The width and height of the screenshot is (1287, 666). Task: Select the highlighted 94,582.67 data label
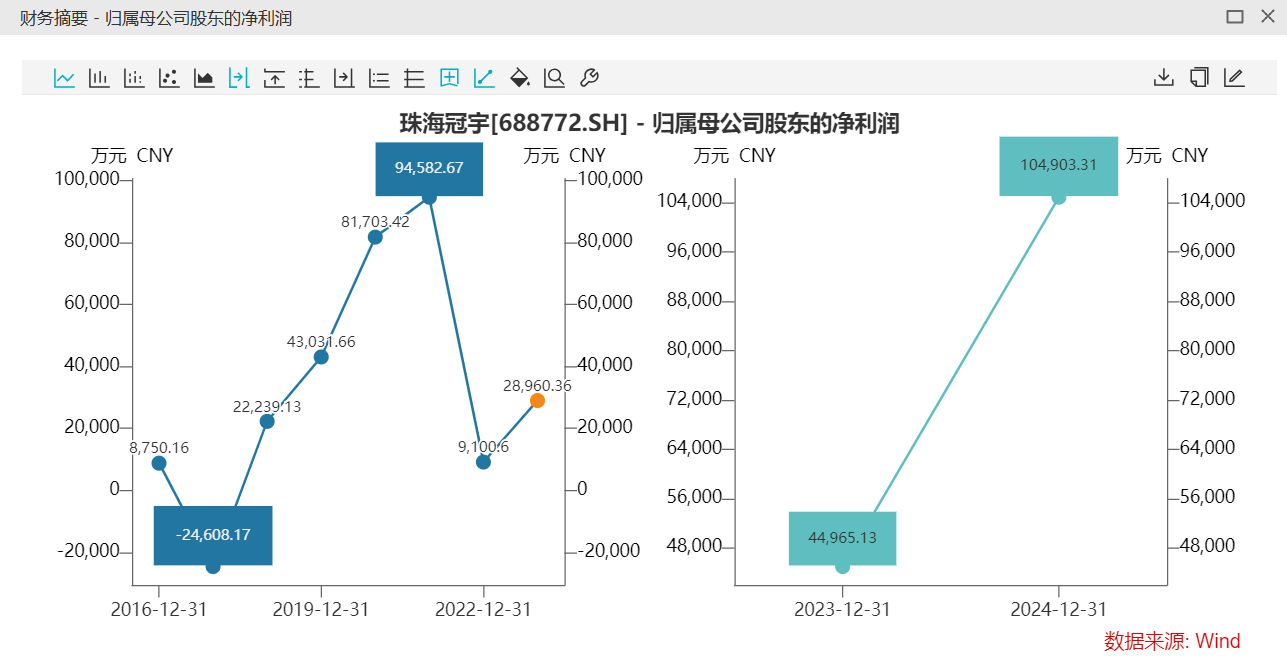pyautogui.click(x=429, y=168)
